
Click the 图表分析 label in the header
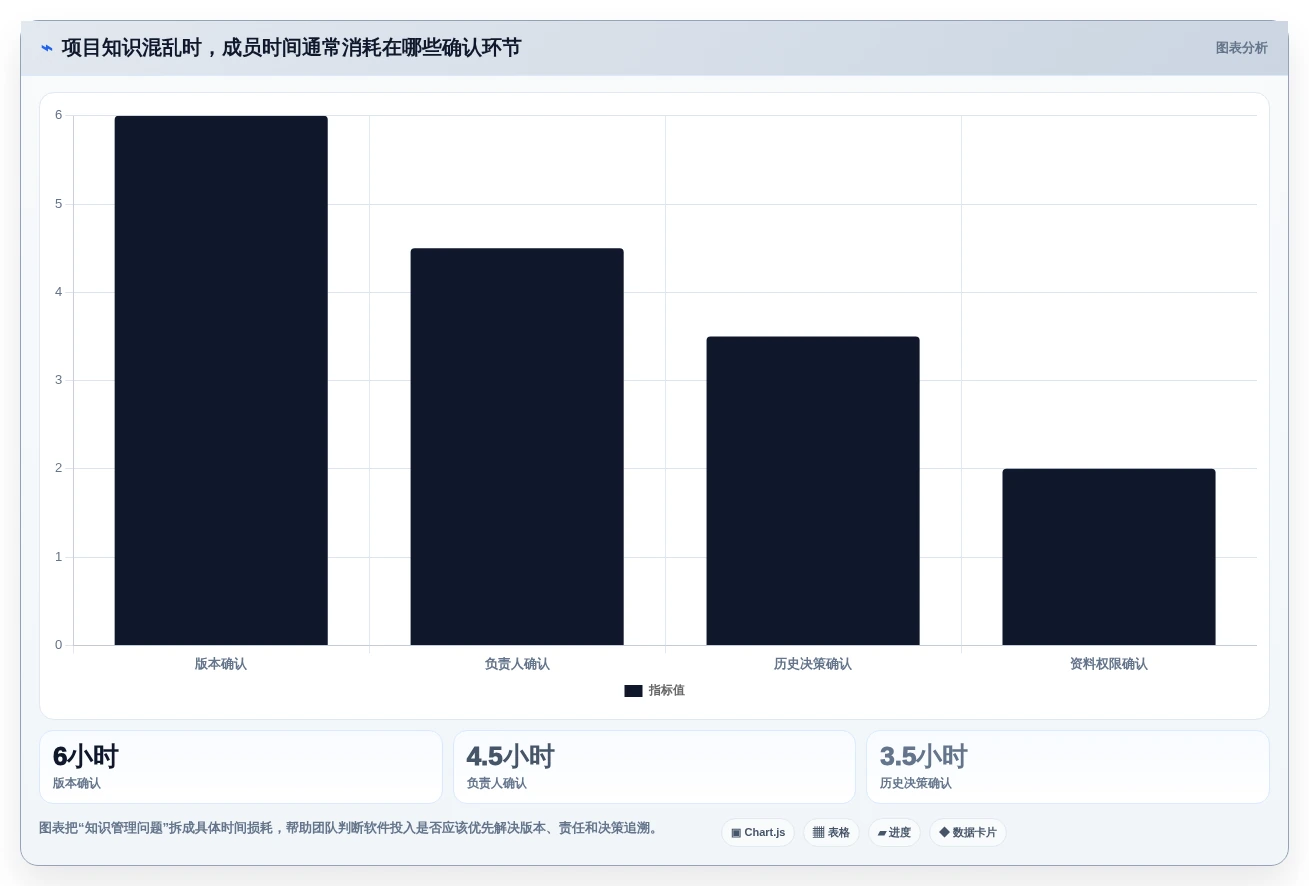point(1241,48)
